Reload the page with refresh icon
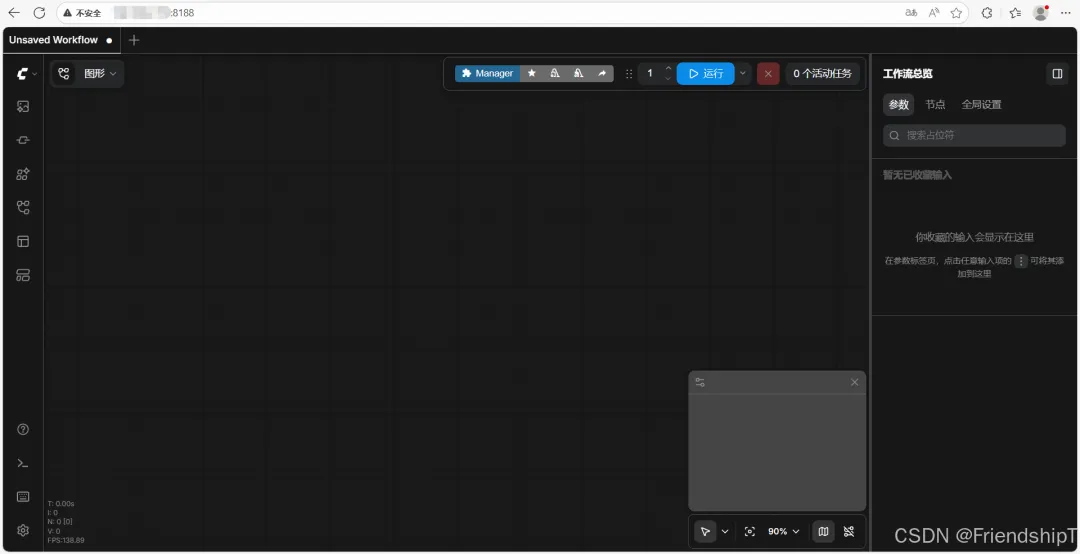 tap(39, 12)
